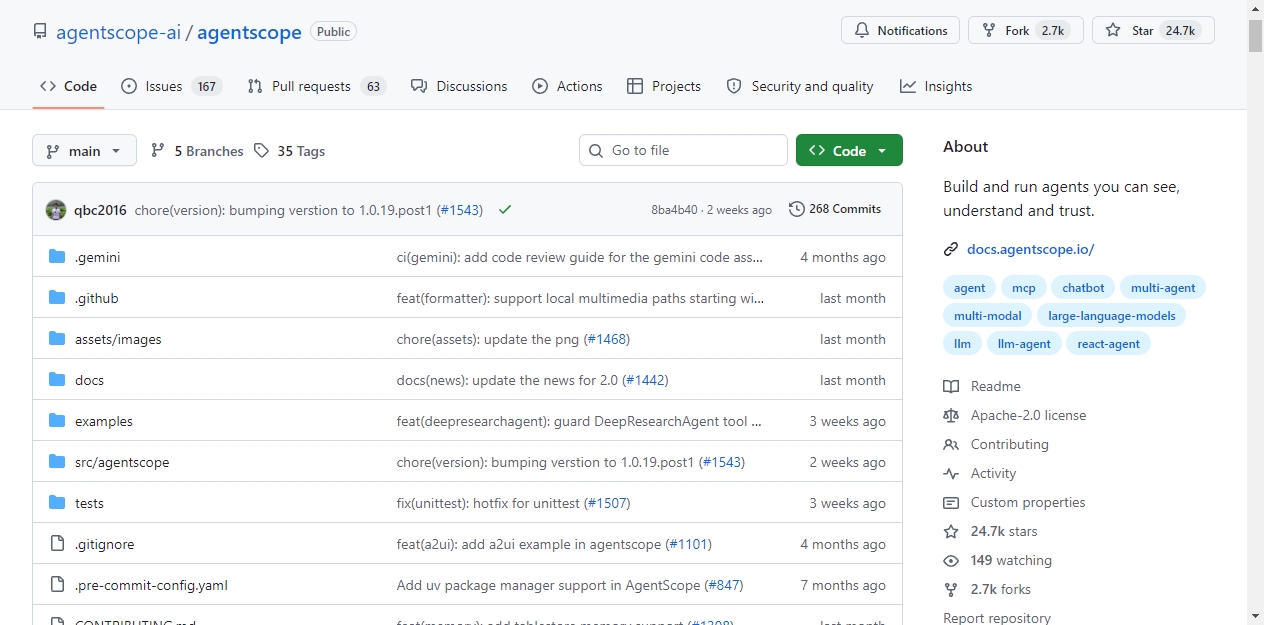This screenshot has width=1264, height=625.
Task: Open the agentscope-ai organization link
Action: tap(118, 32)
